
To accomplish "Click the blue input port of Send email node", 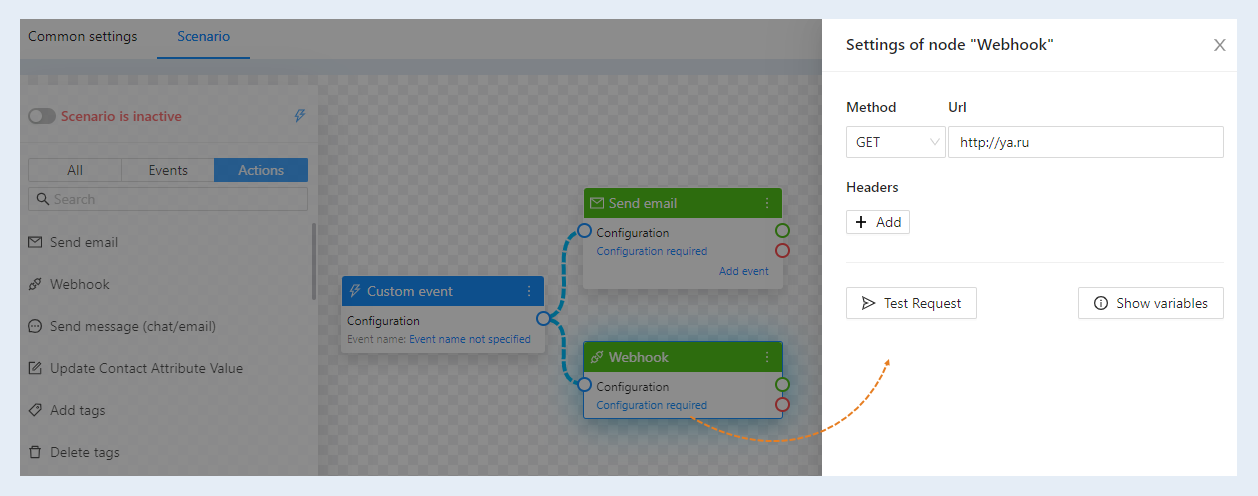I will pyautogui.click(x=584, y=231).
